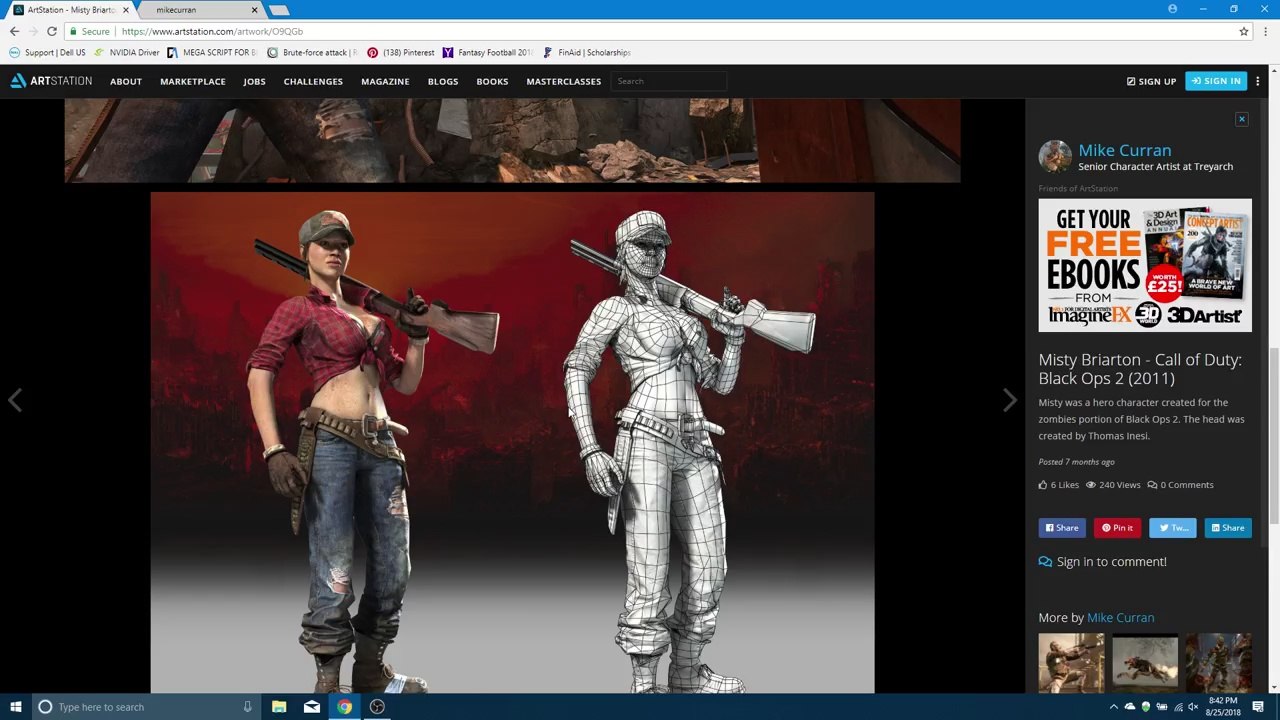Screen dimensions: 1280x720
Task: Share the artwork on LinkedIn
Action: (1228, 528)
